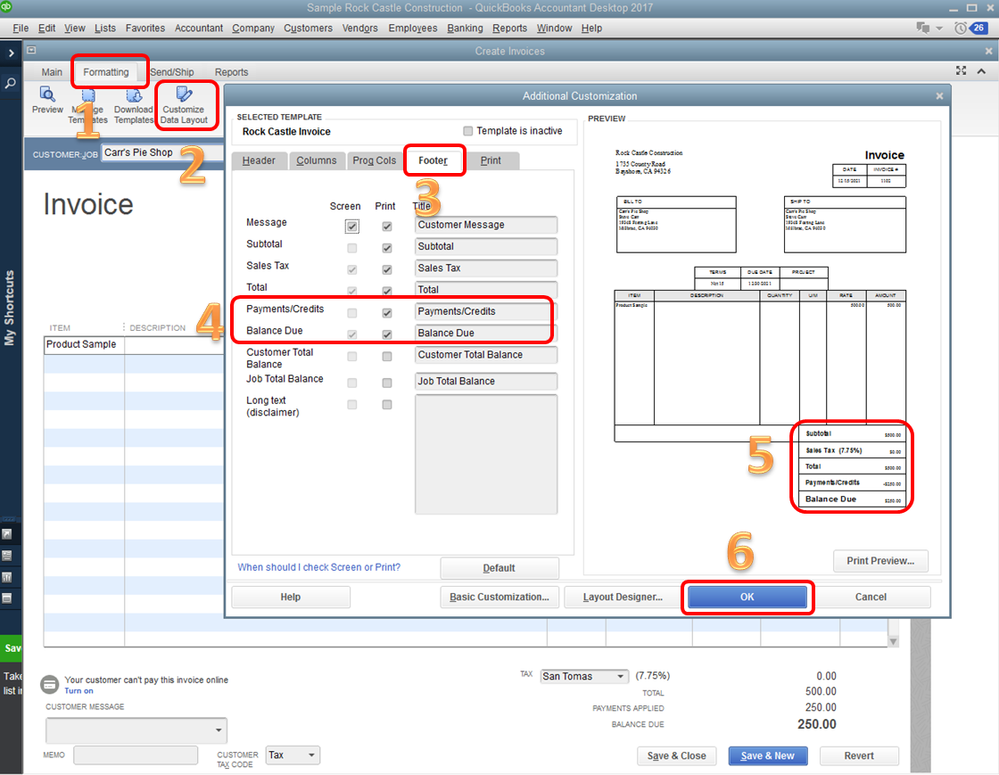Viewport: 999px width, 775px height.
Task: Click the QuickBooks logo icon in title bar
Action: point(6,7)
